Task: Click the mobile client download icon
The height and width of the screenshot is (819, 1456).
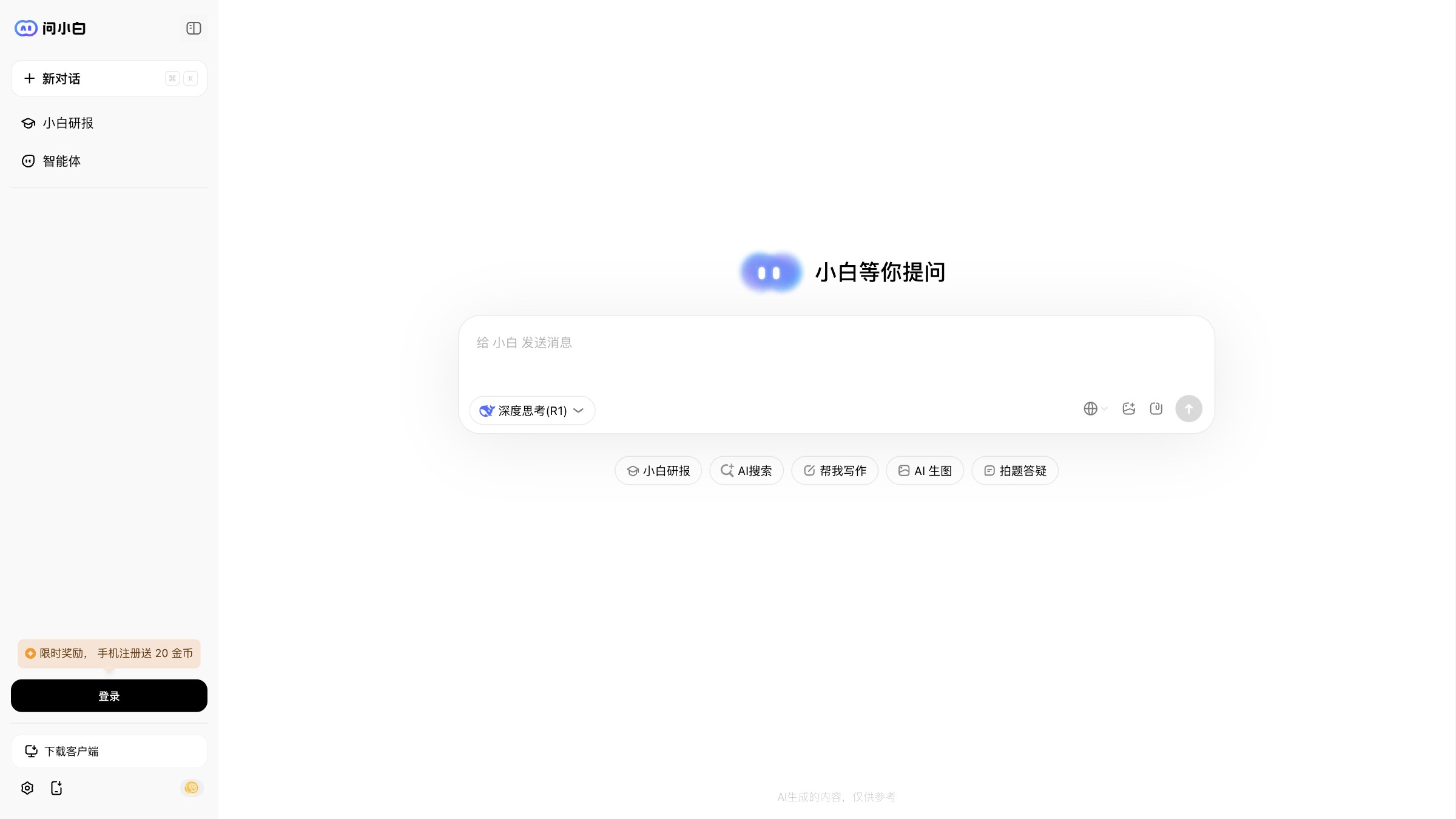Action: click(56, 787)
